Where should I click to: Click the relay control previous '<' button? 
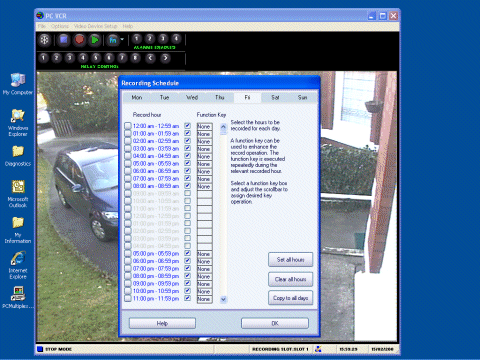click(151, 58)
